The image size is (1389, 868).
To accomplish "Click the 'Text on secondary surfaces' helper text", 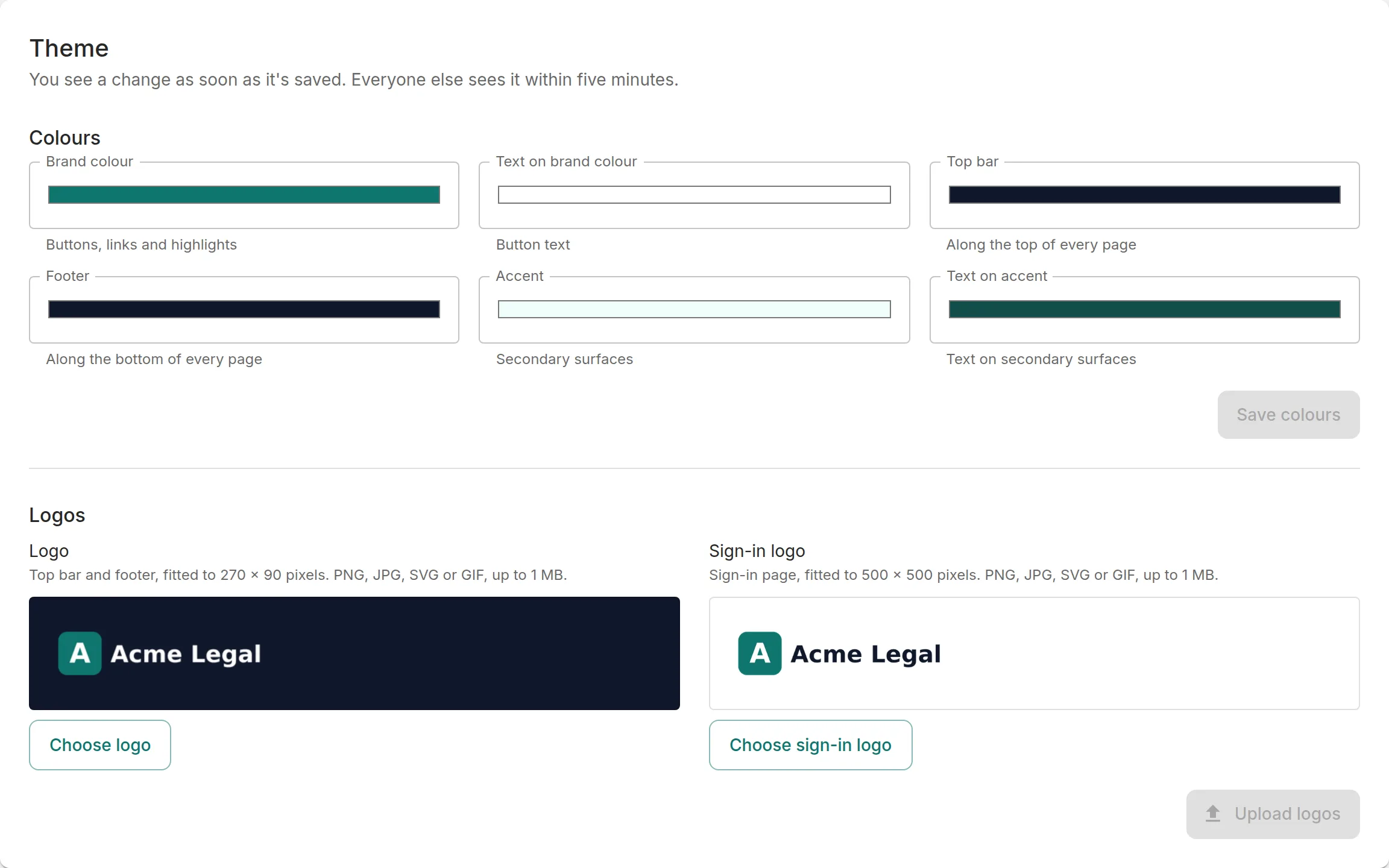I will [1041, 359].
